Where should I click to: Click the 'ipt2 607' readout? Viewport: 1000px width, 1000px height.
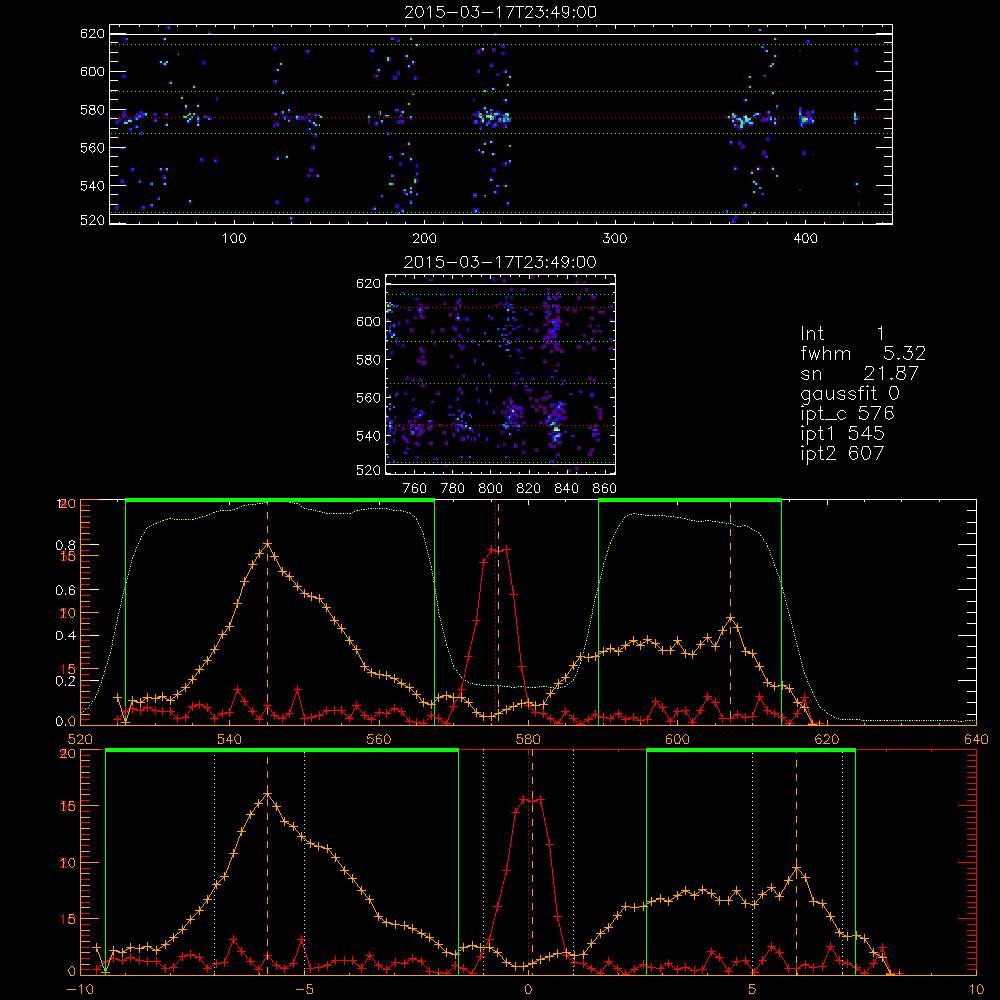[842, 453]
